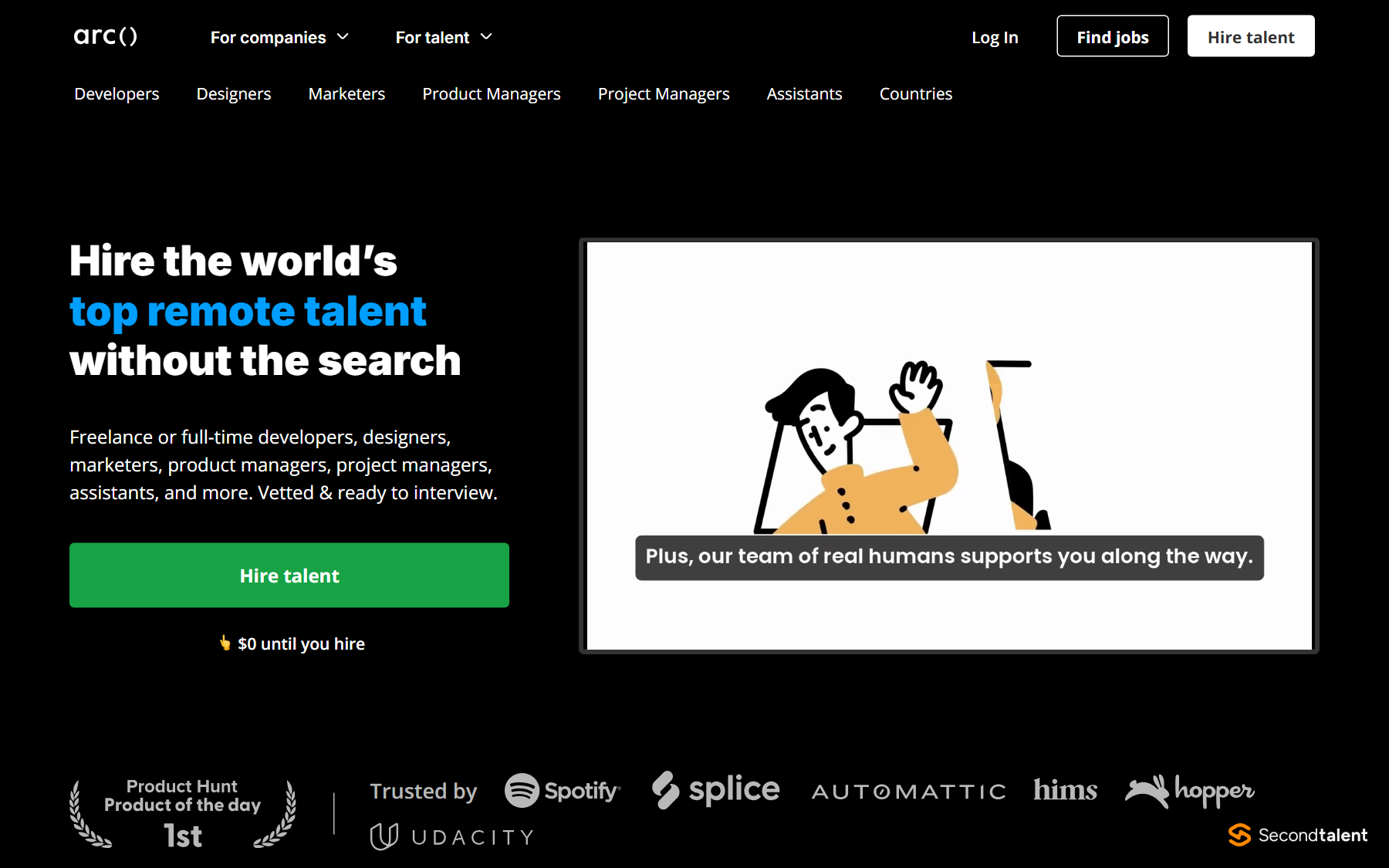This screenshot has height=868, width=1389.
Task: Open the Developers category
Action: coord(117,94)
